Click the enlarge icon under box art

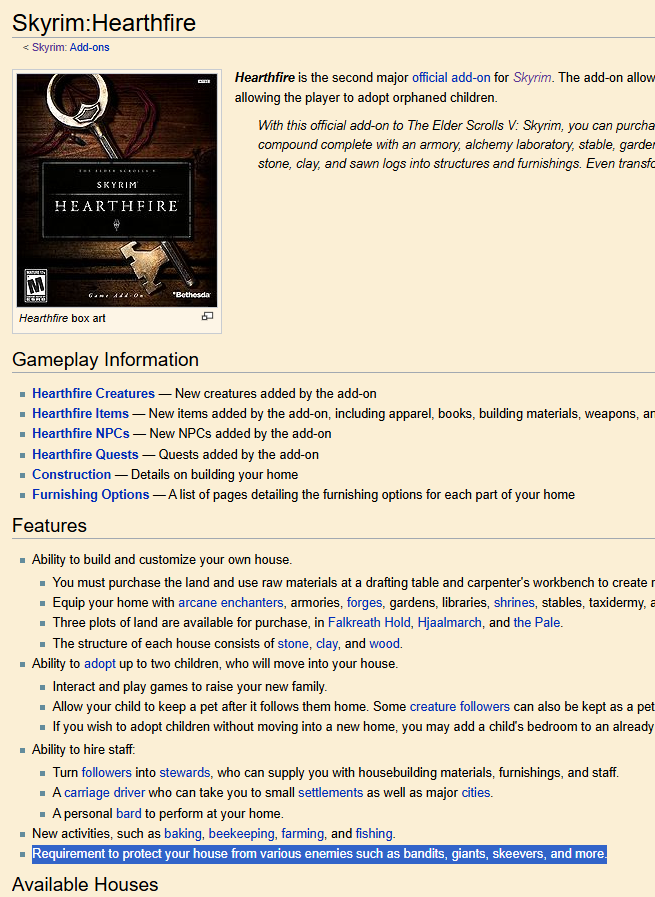click(207, 316)
